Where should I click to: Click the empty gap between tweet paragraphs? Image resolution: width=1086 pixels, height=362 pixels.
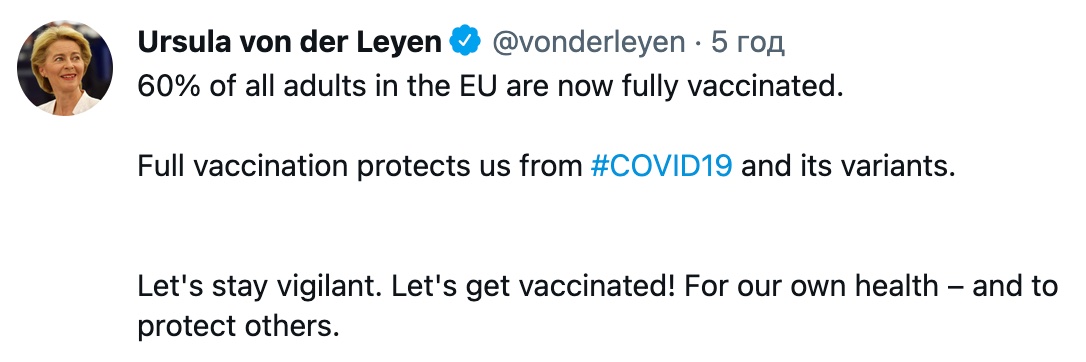click(542, 227)
